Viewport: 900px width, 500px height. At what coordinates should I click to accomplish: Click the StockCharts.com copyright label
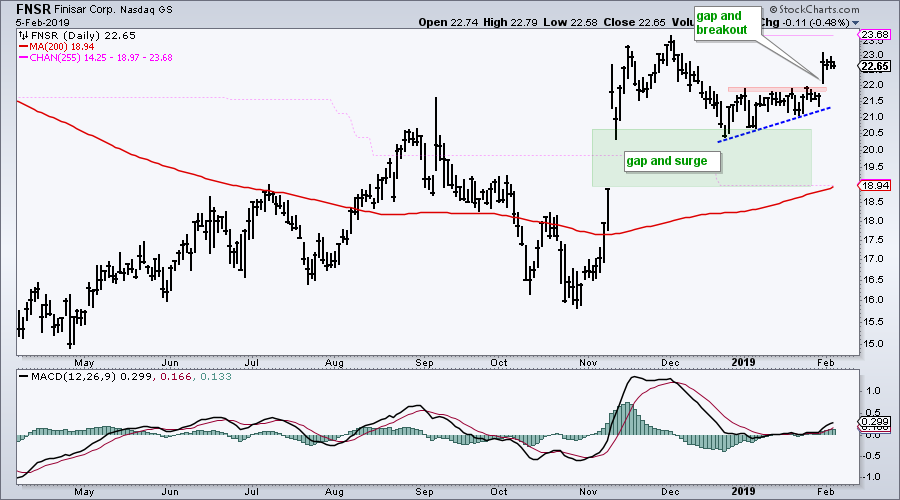pos(814,9)
